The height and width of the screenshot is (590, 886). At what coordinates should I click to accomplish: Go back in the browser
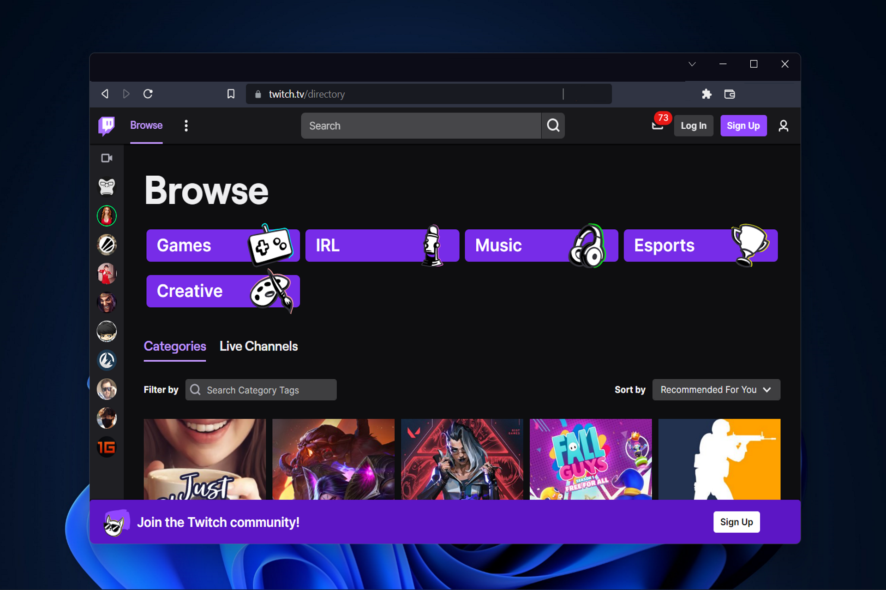105,94
